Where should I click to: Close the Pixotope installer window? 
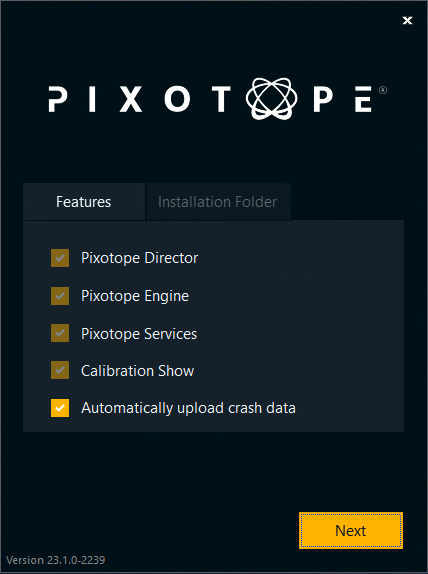tap(407, 20)
